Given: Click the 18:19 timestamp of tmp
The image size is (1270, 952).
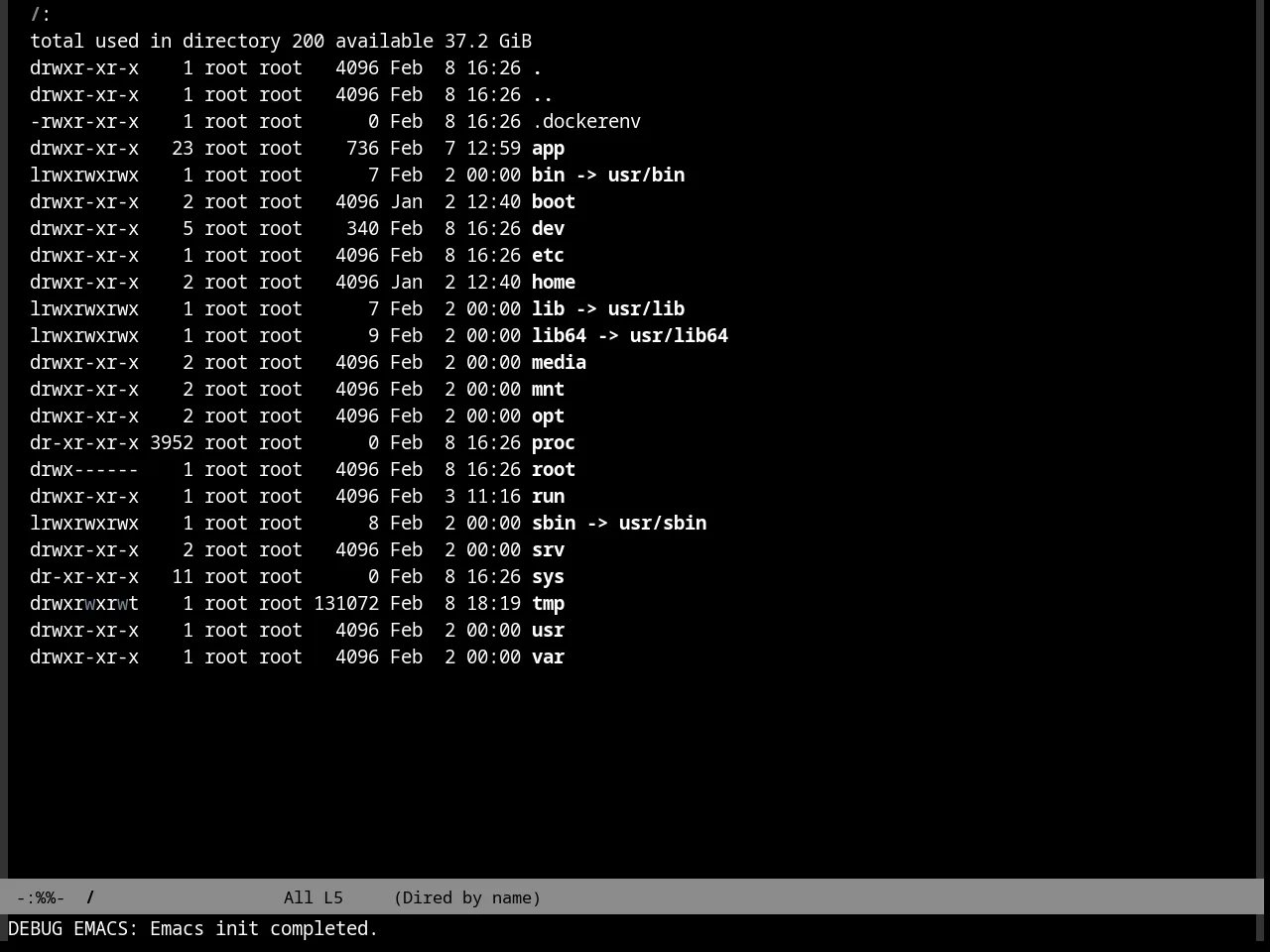Looking at the screenshot, I should (493, 604).
